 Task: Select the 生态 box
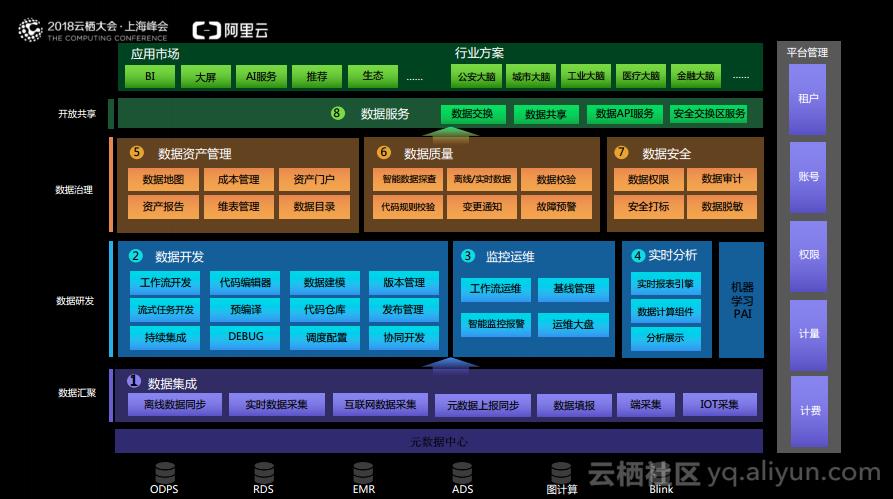(x=373, y=76)
